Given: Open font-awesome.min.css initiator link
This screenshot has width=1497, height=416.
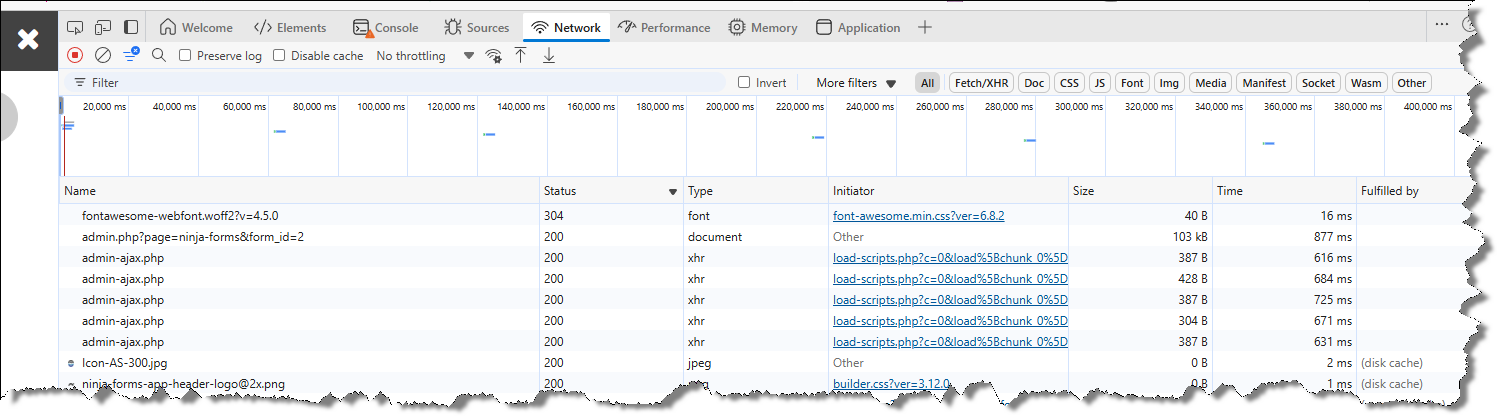Looking at the screenshot, I should pos(918,215).
